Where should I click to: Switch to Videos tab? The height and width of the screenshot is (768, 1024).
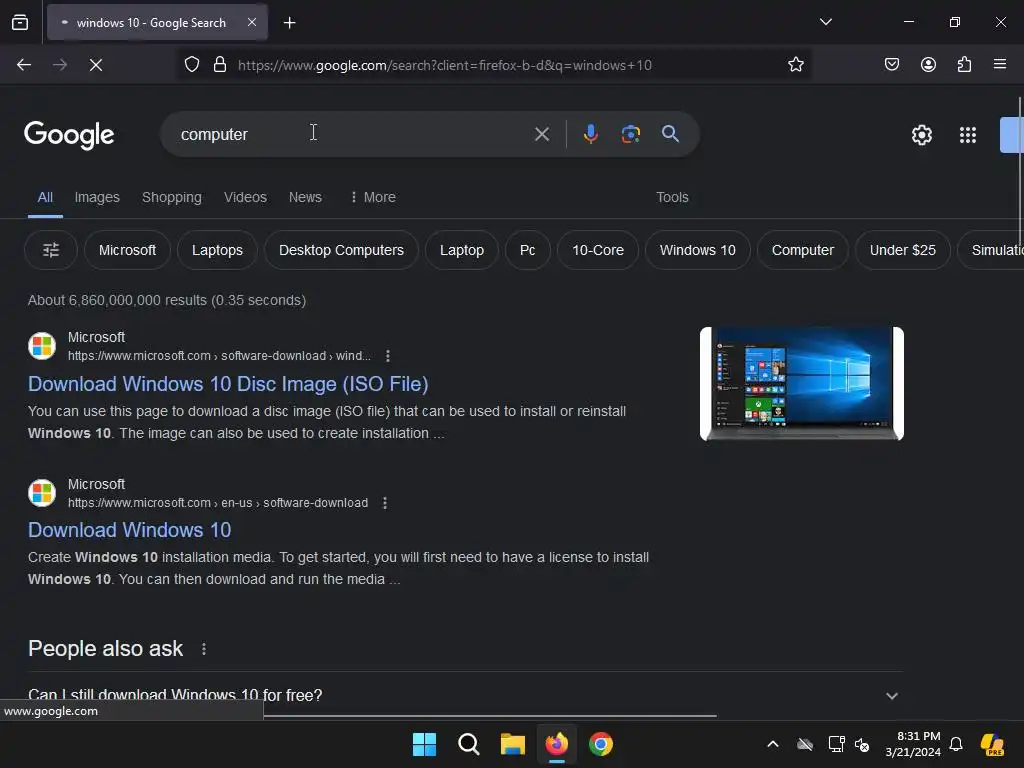click(x=246, y=197)
